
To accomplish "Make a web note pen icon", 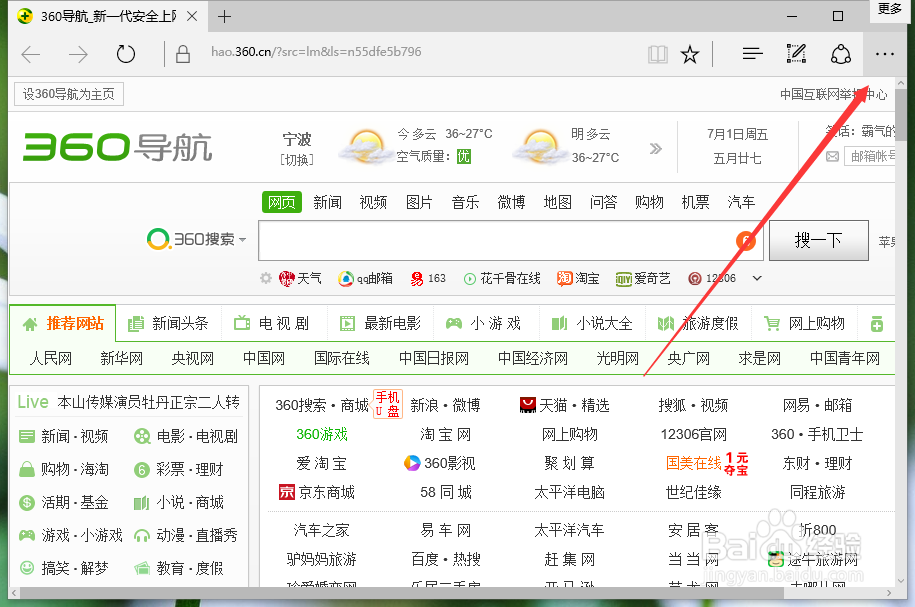I will [796, 54].
